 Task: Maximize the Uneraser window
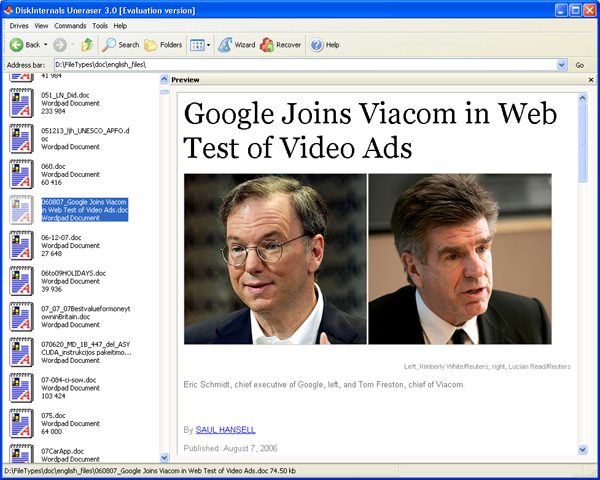coord(576,10)
